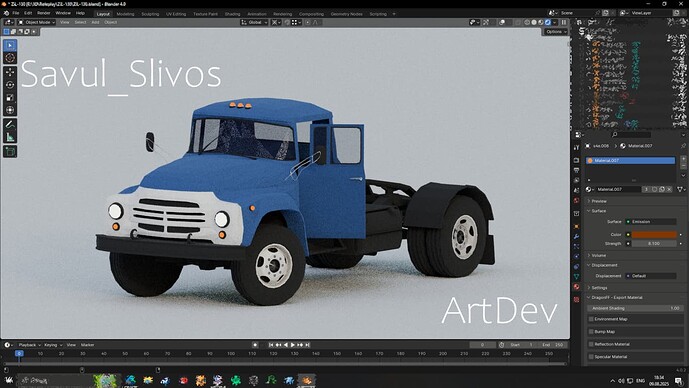
Task: Open the timeline Marker menu
Action: pos(87,345)
